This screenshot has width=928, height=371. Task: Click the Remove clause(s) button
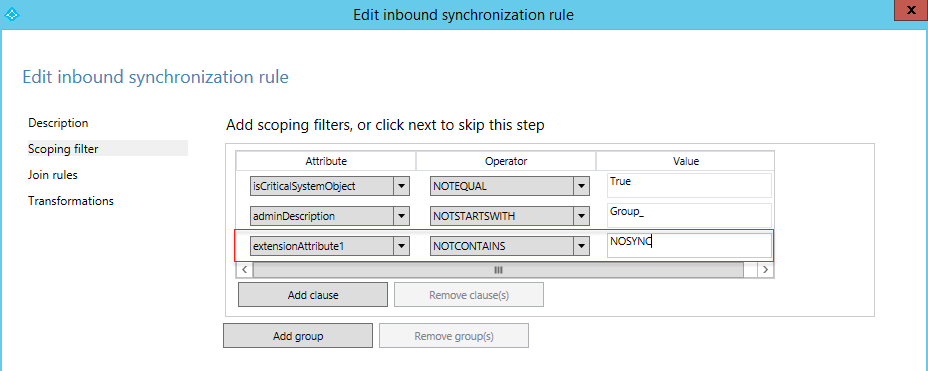(469, 295)
